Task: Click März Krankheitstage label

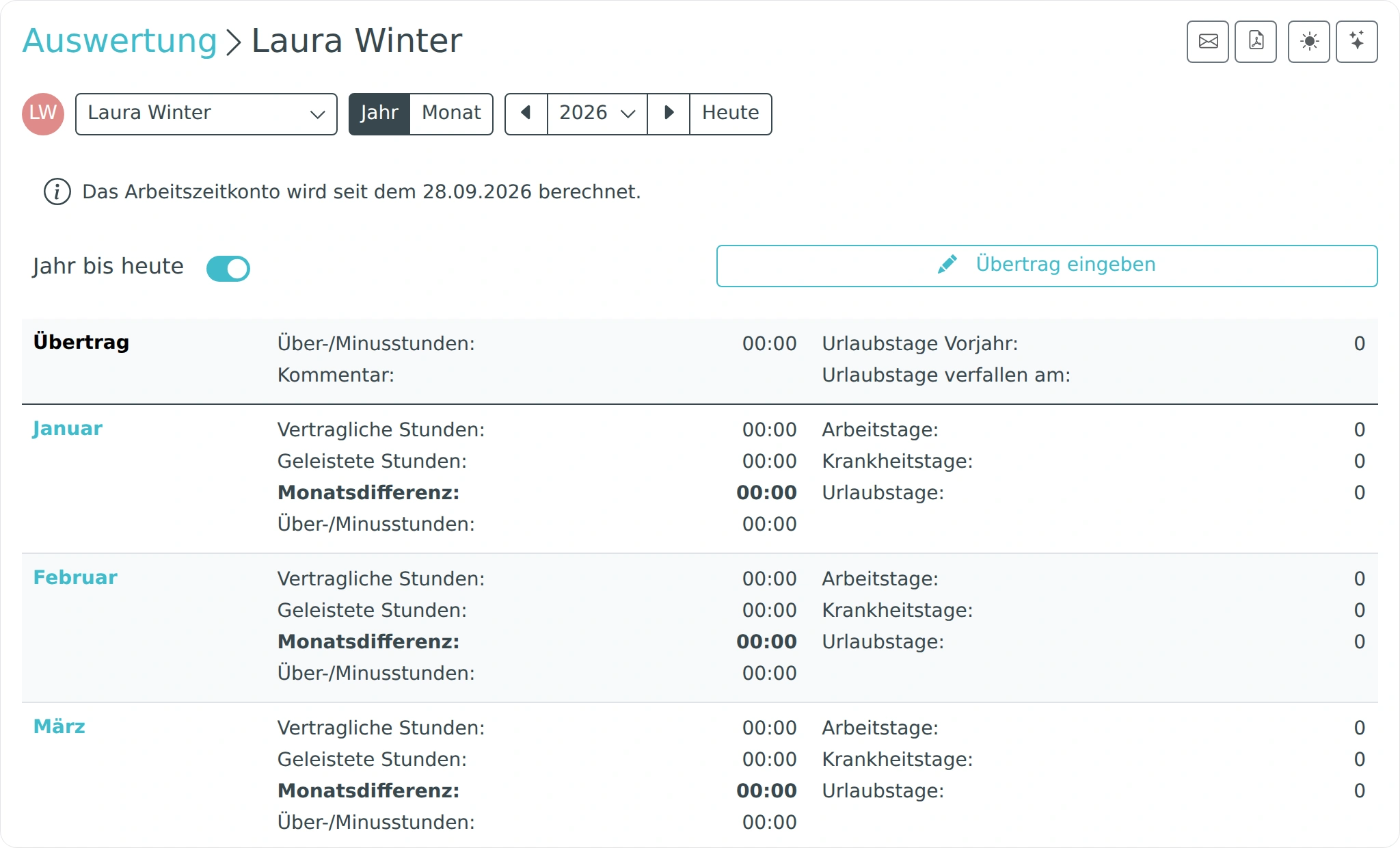Action: 898,760
